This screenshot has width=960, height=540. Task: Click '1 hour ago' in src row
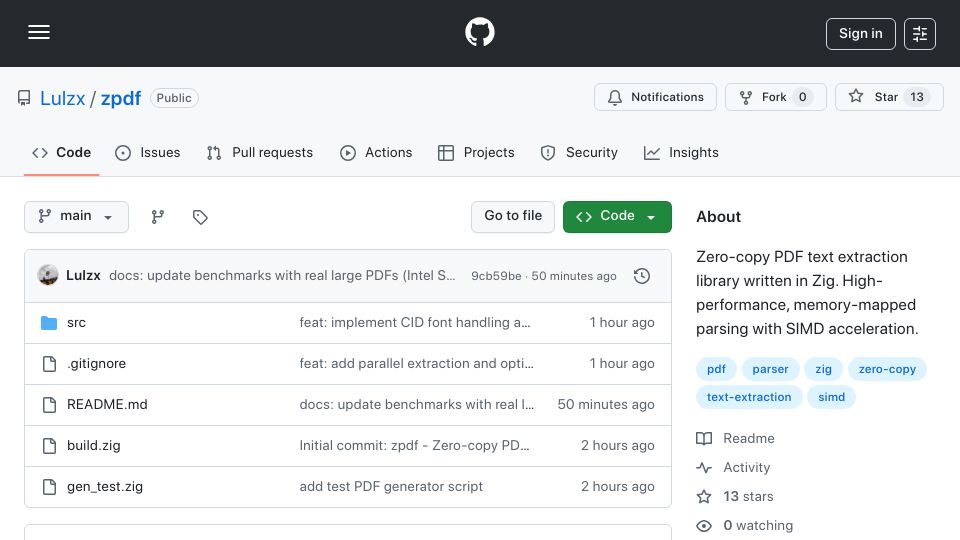621,323
